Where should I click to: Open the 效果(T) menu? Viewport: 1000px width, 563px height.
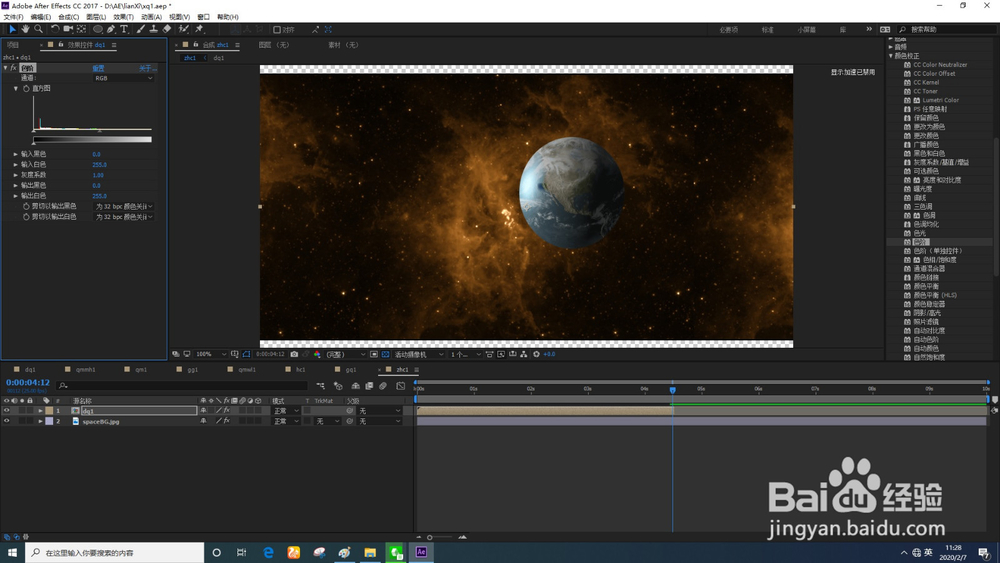coord(123,17)
